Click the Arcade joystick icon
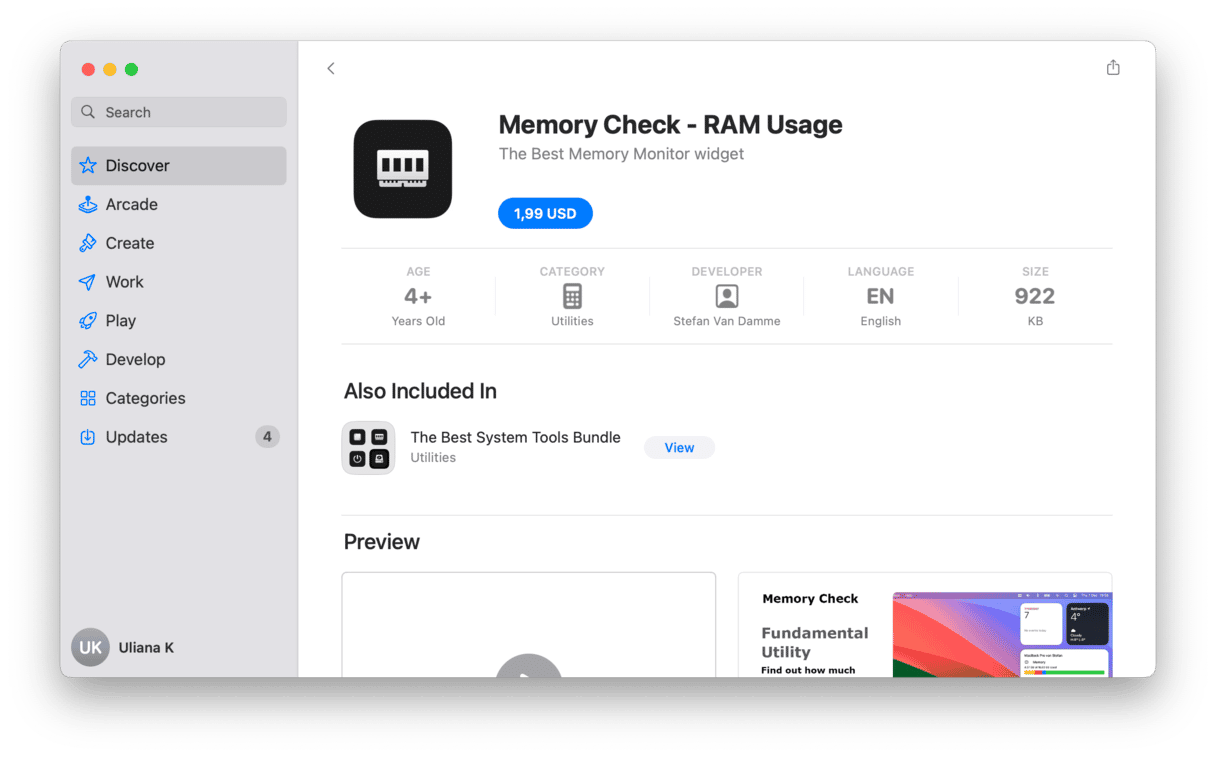The height and width of the screenshot is (757, 1216). (x=88, y=204)
